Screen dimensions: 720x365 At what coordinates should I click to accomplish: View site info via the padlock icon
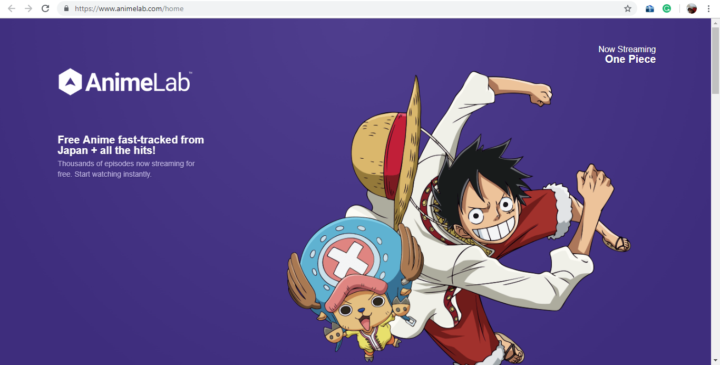(66, 8)
